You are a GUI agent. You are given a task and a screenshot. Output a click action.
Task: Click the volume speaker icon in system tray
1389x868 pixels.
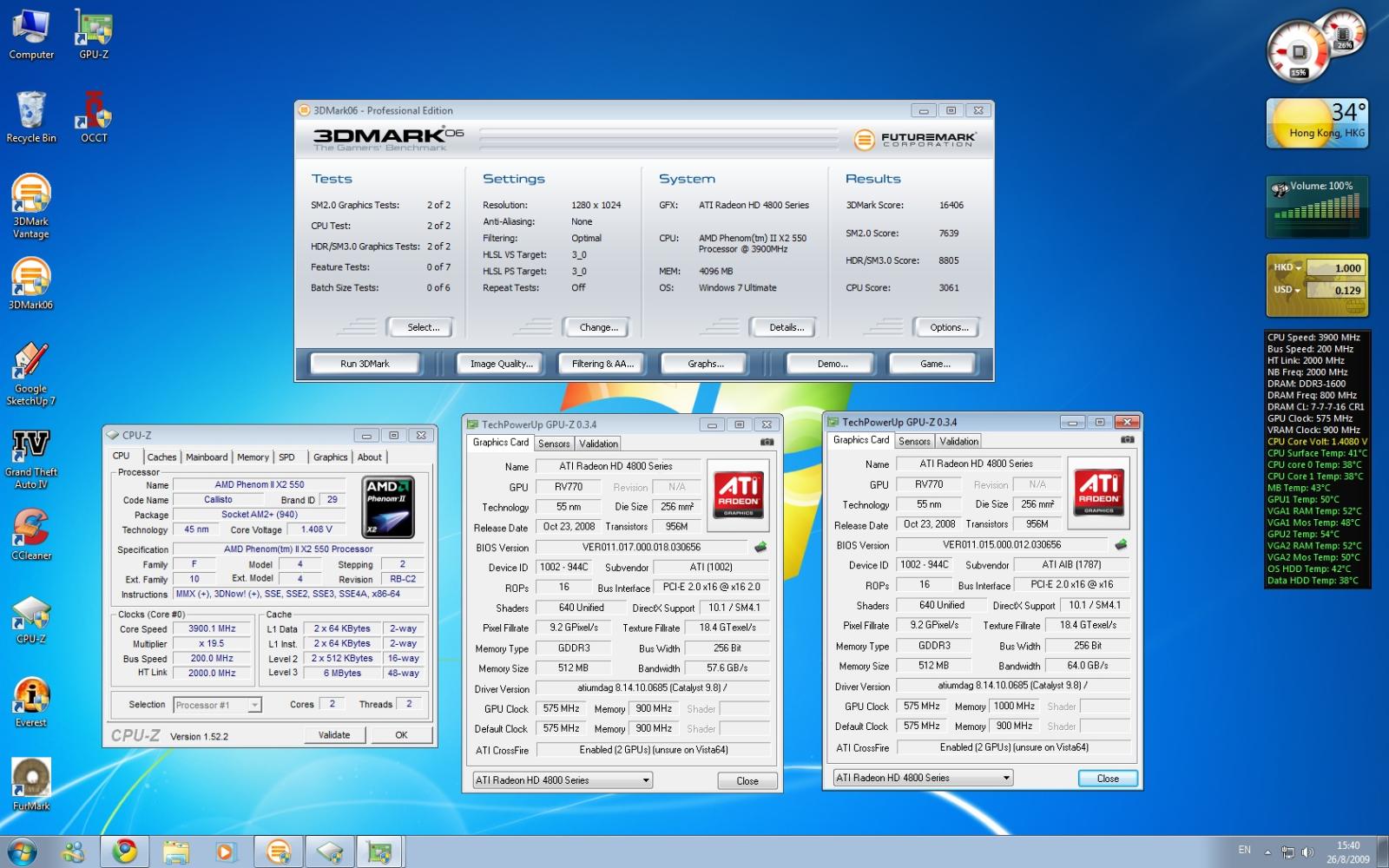pyautogui.click(x=1307, y=852)
